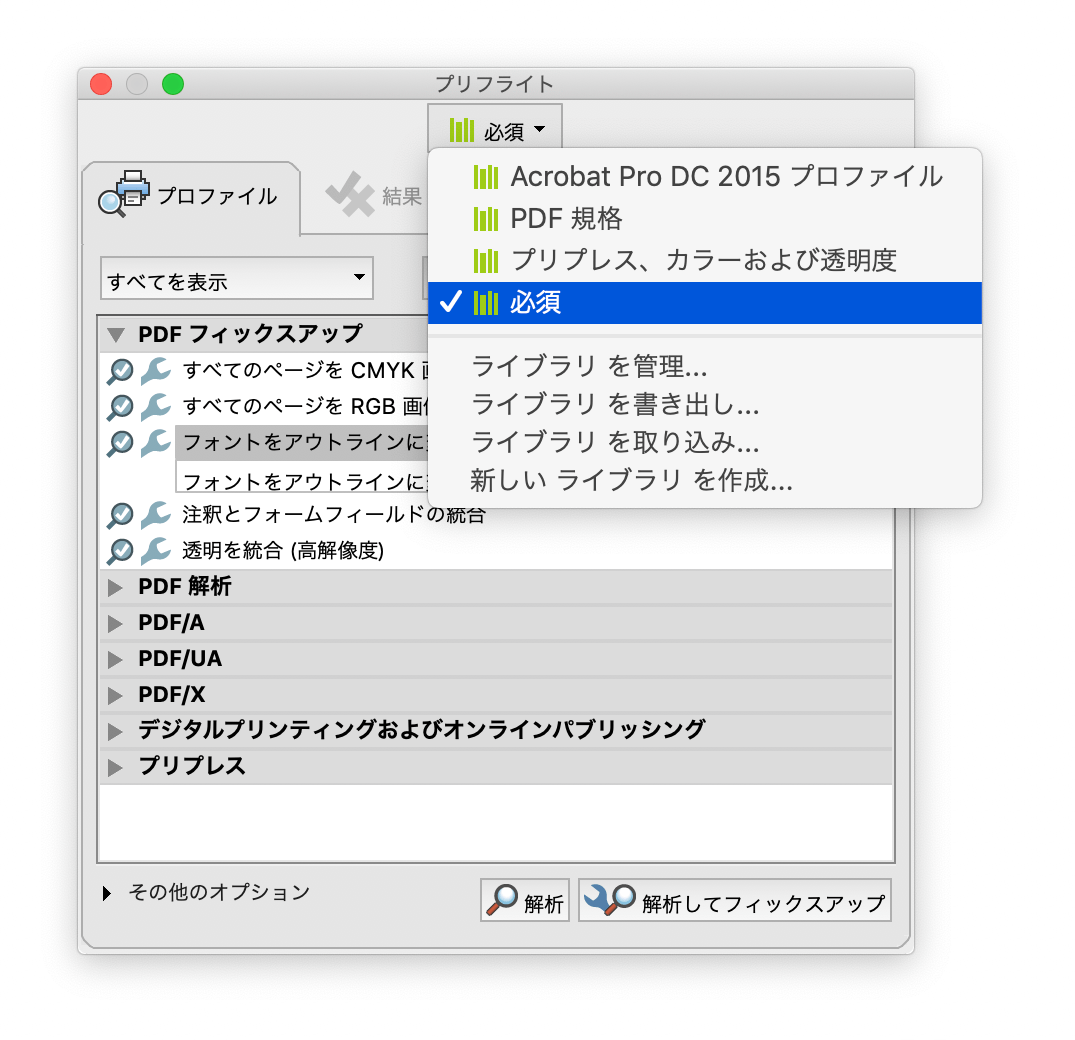Click checkmark beside selected 必須 entry

click(450, 302)
